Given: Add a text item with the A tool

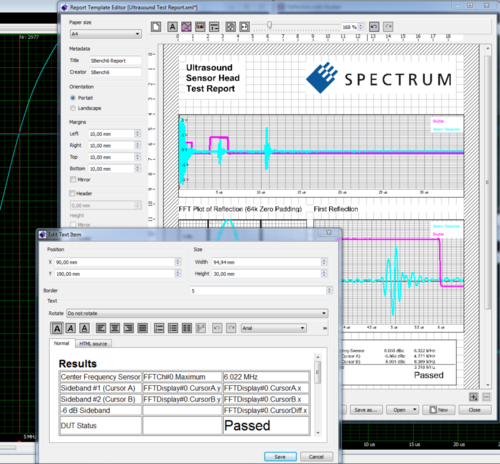Looking at the screenshot, I should pos(172,27).
